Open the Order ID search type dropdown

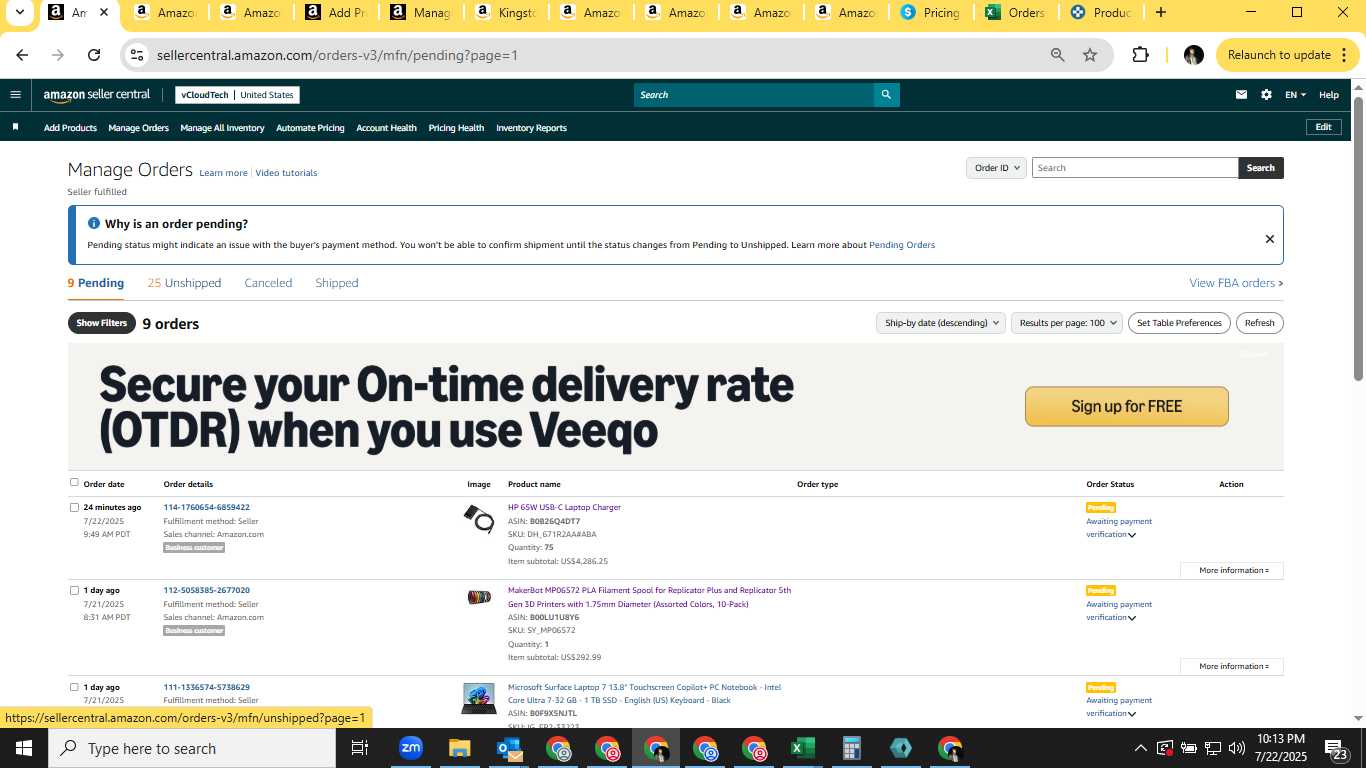tap(997, 168)
